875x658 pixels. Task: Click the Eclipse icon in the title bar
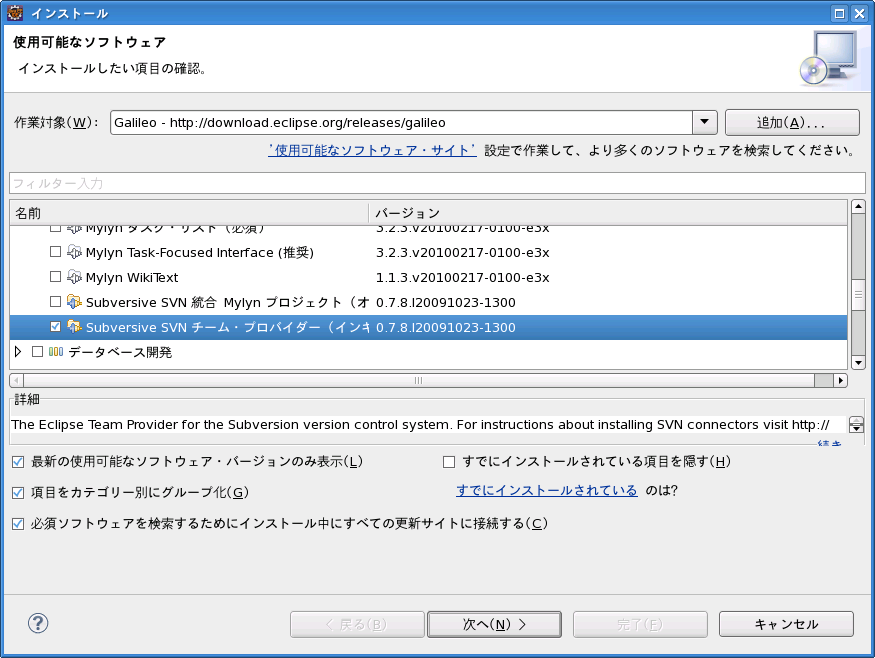[x=15, y=13]
